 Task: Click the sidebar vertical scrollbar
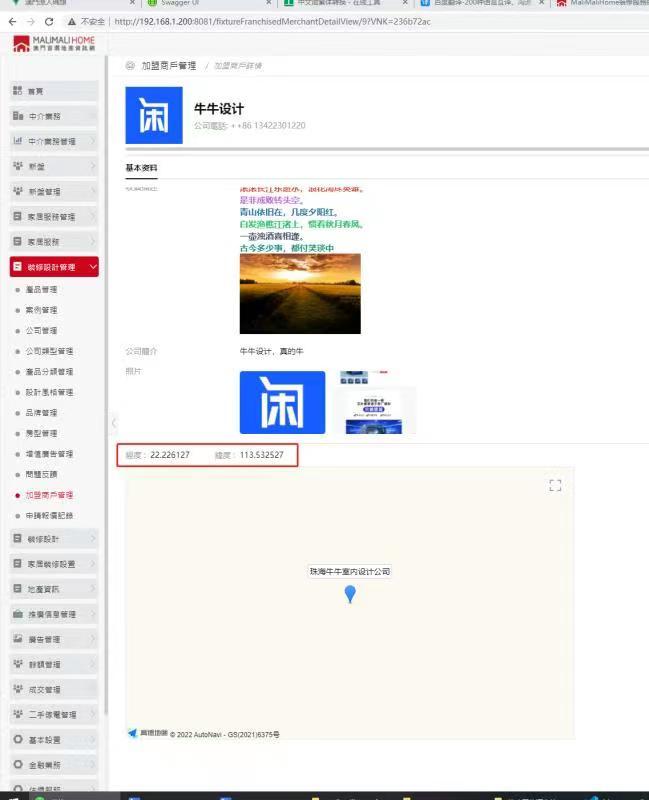click(106, 385)
